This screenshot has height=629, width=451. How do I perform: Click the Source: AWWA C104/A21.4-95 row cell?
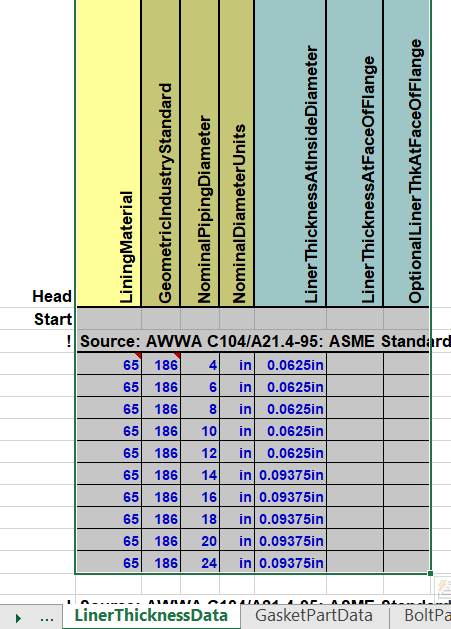(x=253, y=341)
